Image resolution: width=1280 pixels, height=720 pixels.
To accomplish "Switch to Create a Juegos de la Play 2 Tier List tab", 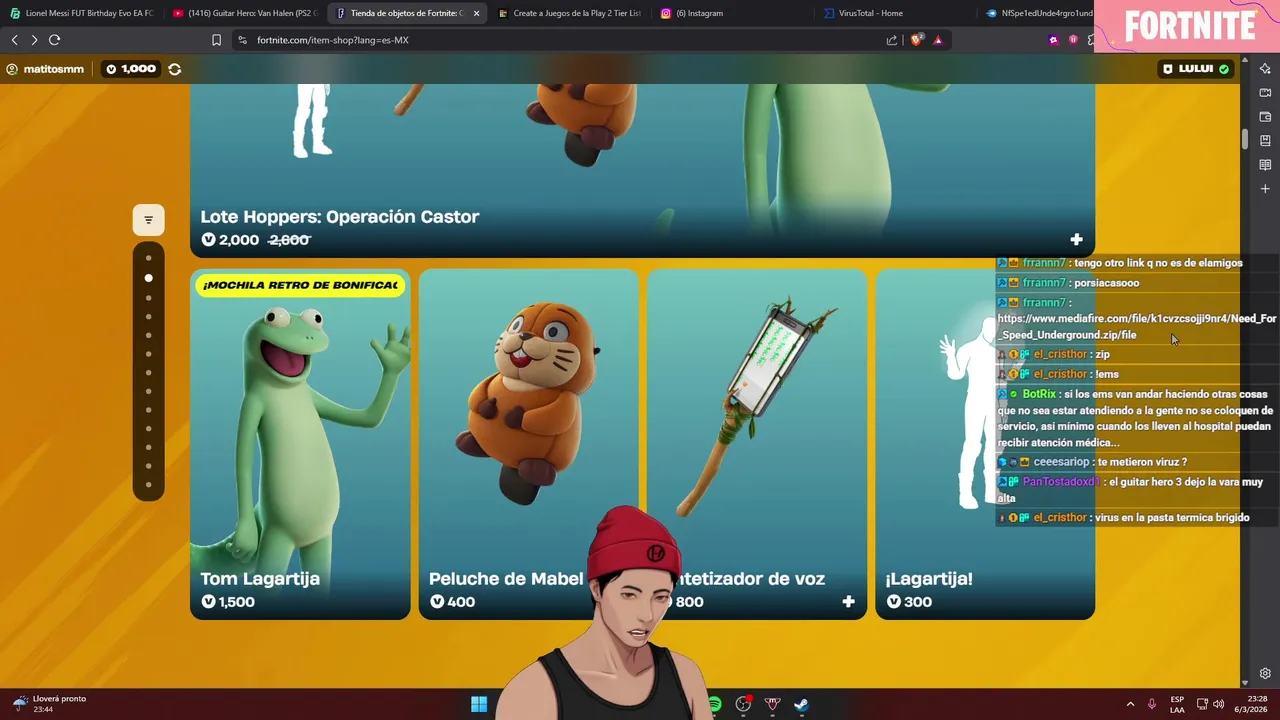I will click(x=569, y=13).
